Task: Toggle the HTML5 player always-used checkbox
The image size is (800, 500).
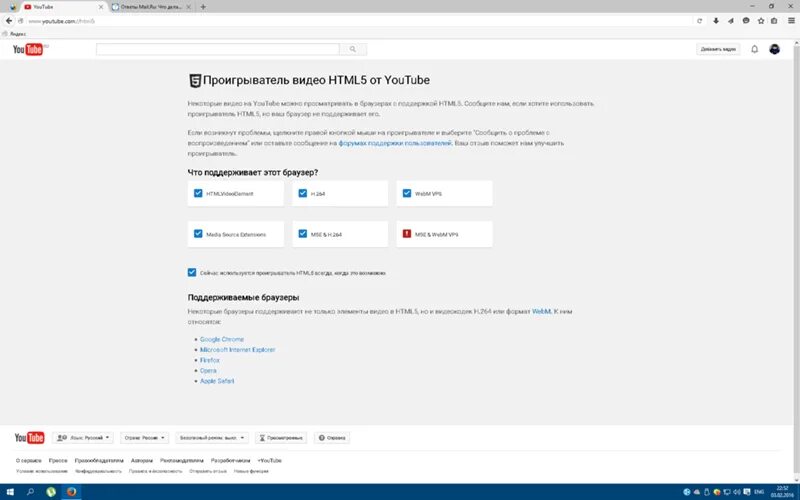Action: click(x=192, y=272)
